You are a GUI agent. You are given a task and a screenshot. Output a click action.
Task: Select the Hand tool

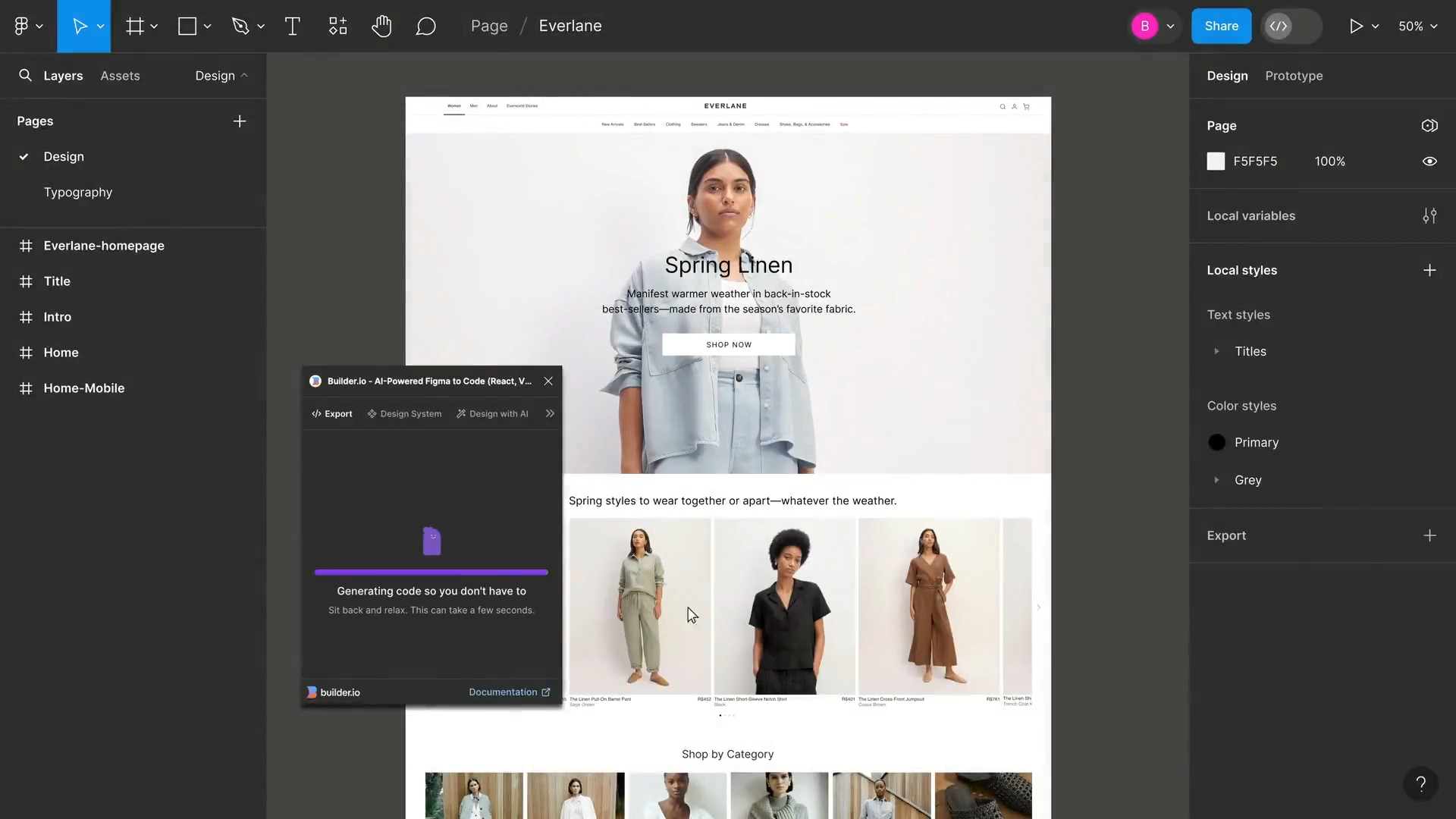[381, 27]
